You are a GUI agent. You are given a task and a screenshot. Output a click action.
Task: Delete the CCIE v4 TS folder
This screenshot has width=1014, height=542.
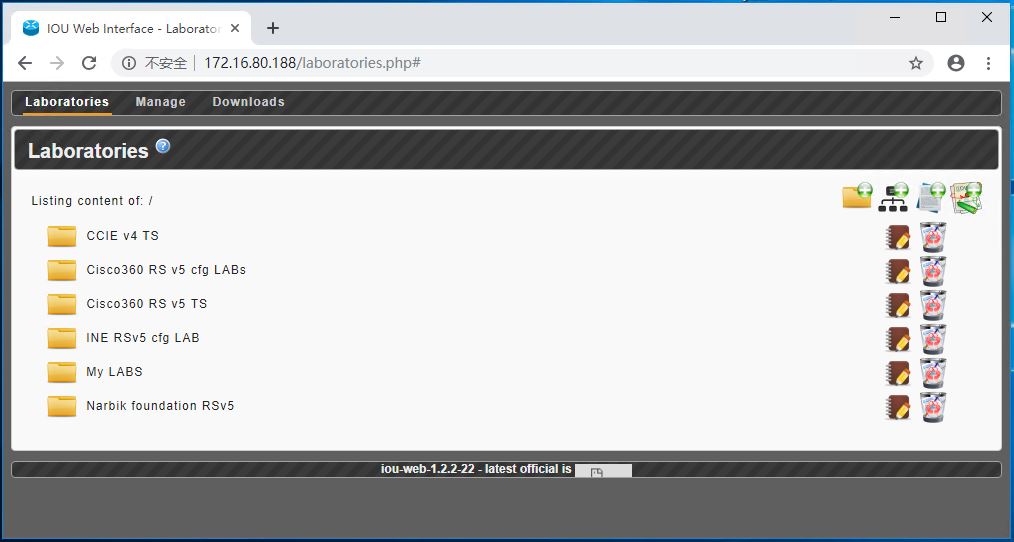pyautogui.click(x=933, y=237)
